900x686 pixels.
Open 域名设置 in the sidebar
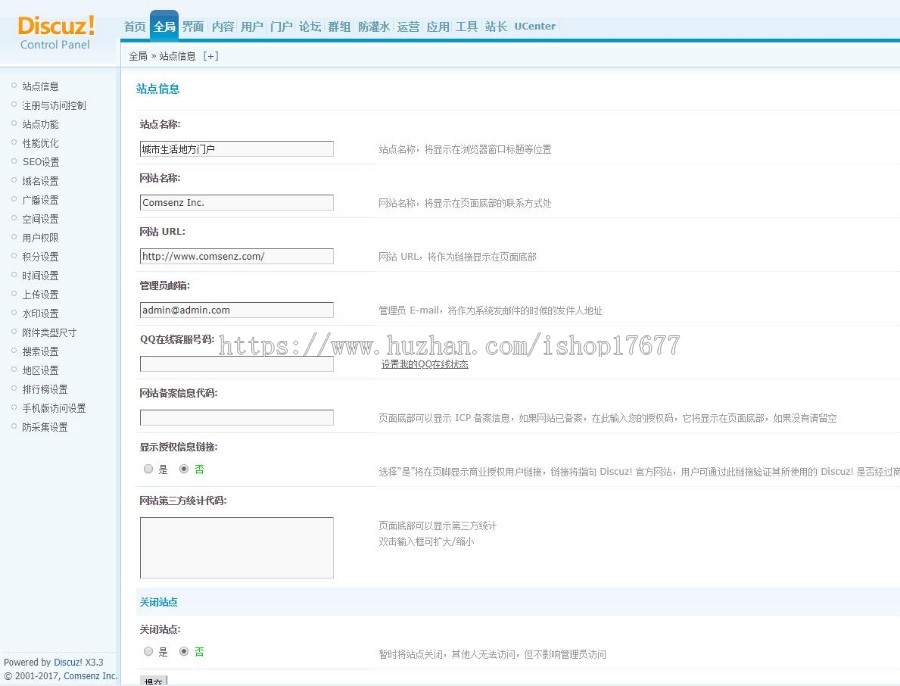[40, 181]
